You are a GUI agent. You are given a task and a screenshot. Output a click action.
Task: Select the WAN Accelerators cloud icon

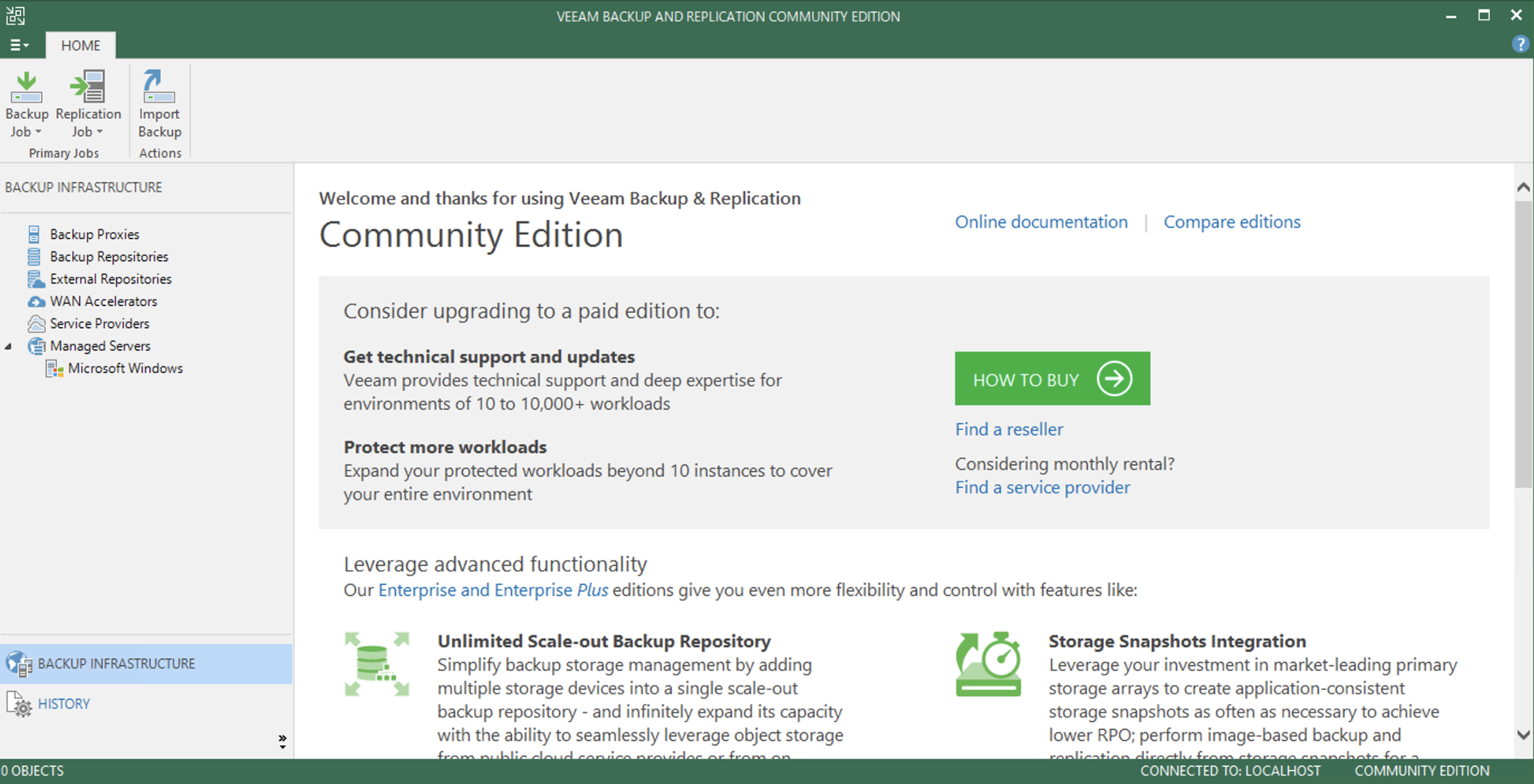click(x=36, y=301)
